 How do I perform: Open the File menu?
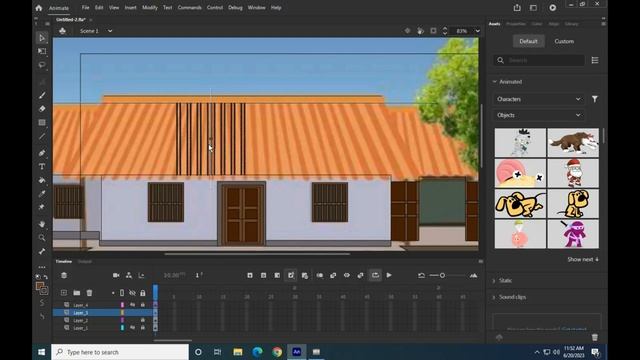pos(85,8)
